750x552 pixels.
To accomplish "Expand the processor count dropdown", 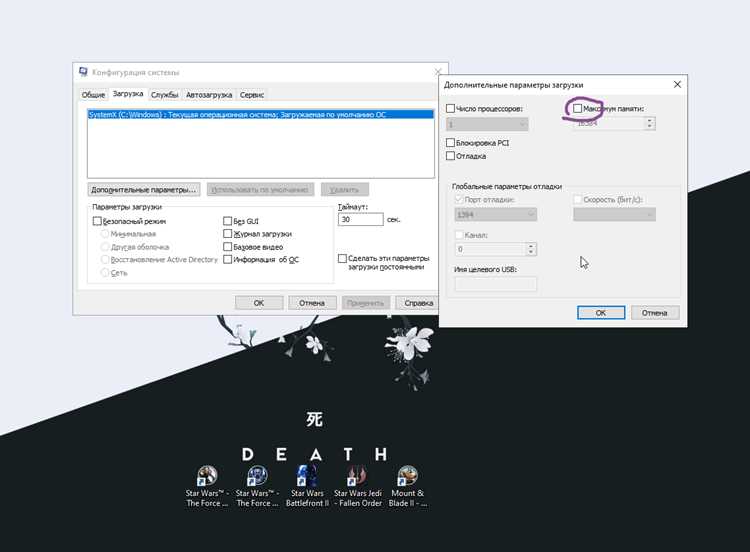I will pos(487,124).
